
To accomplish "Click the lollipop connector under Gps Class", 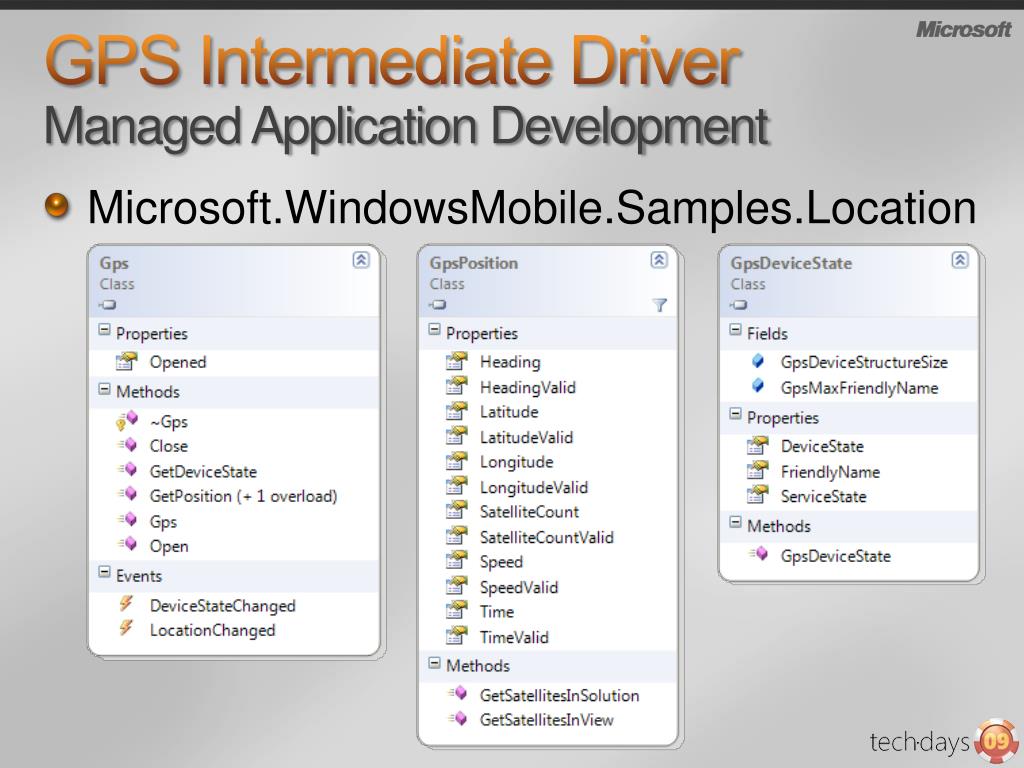I will (107, 304).
